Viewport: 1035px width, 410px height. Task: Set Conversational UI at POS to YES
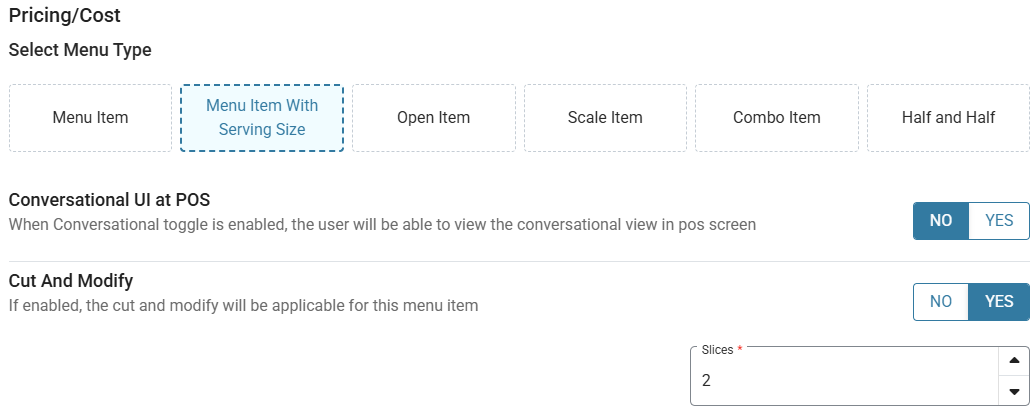pyautogui.click(x=999, y=221)
